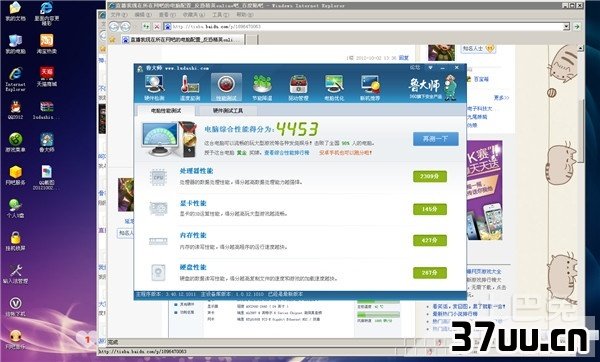Click IE vertical scrollbar up arrow
Viewport: 600px width, 362px height.
[x=580, y=49]
